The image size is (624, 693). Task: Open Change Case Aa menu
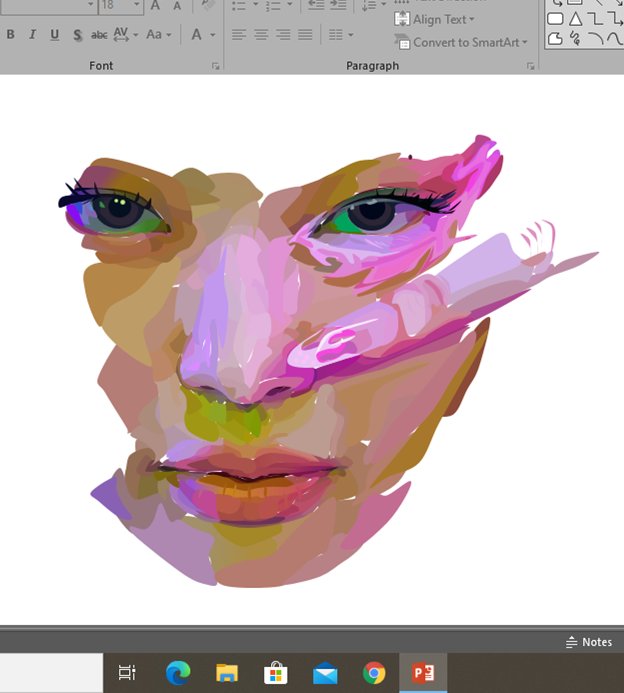point(158,34)
